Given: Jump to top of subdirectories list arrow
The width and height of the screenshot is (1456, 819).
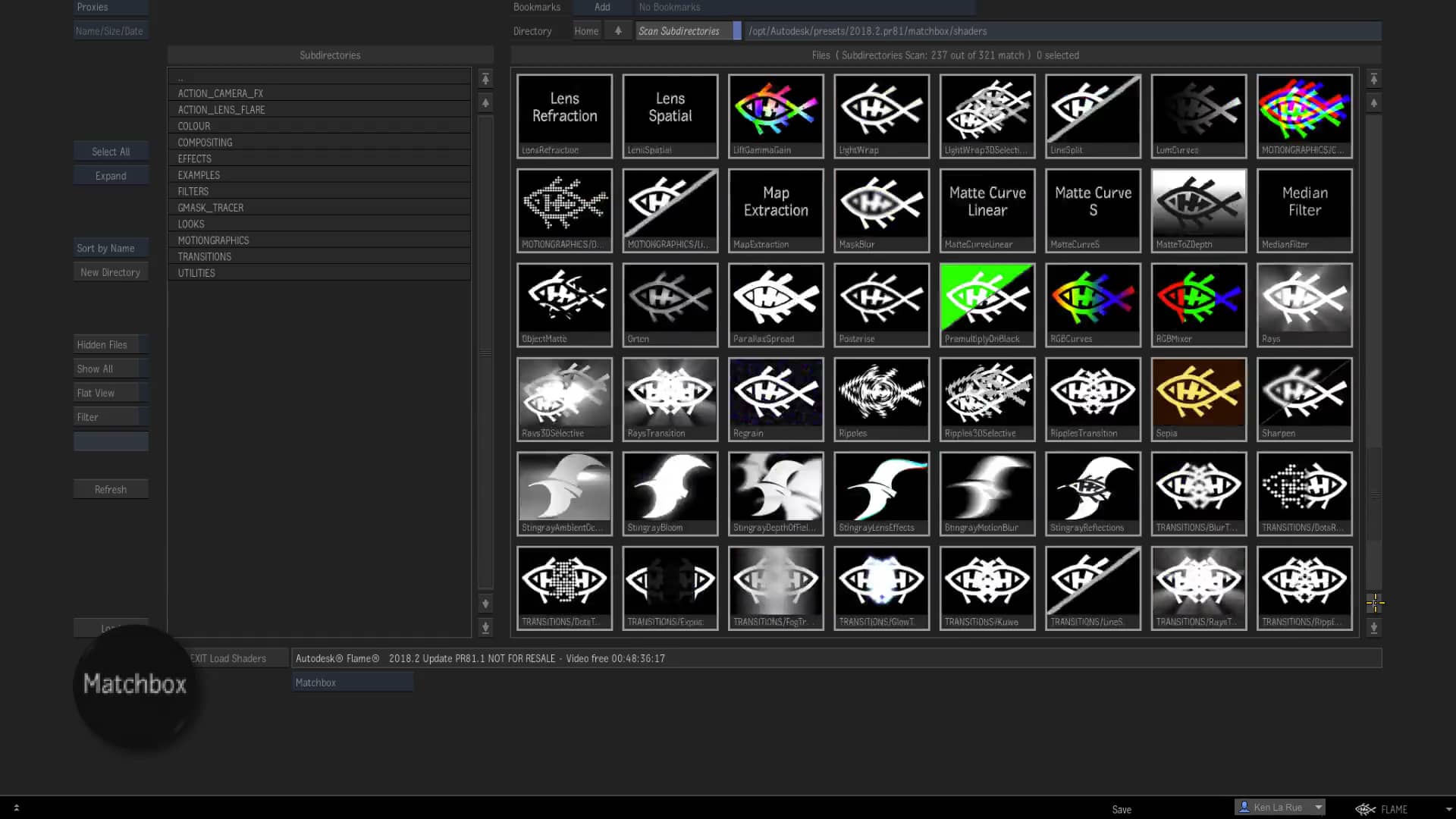Looking at the screenshot, I should [485, 79].
